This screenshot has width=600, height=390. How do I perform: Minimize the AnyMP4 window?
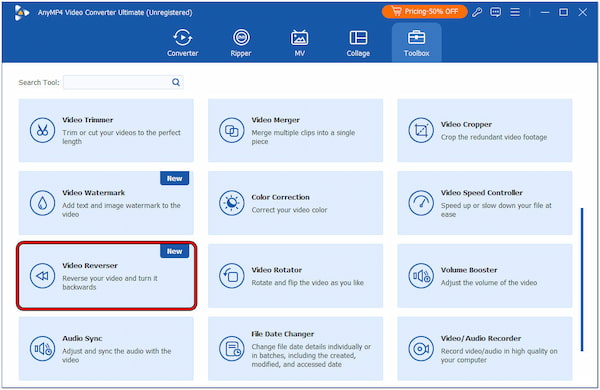coord(545,12)
